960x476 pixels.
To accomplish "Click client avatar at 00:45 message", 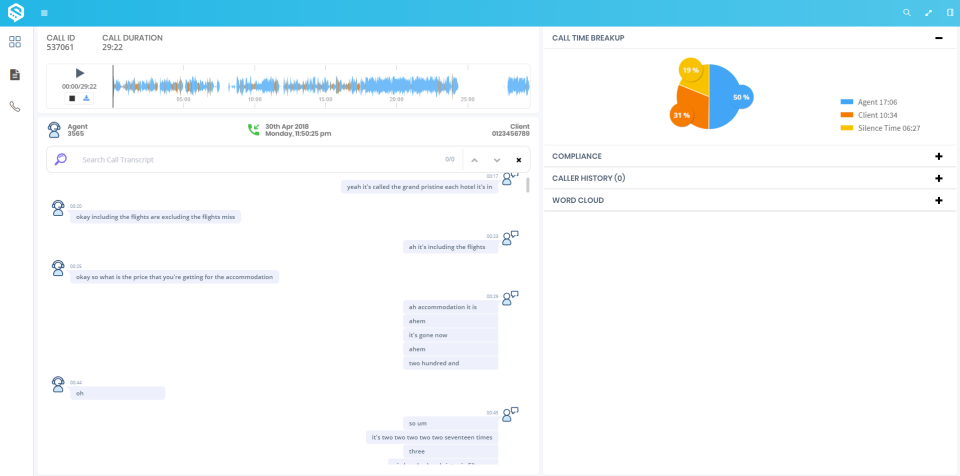I will (510, 414).
